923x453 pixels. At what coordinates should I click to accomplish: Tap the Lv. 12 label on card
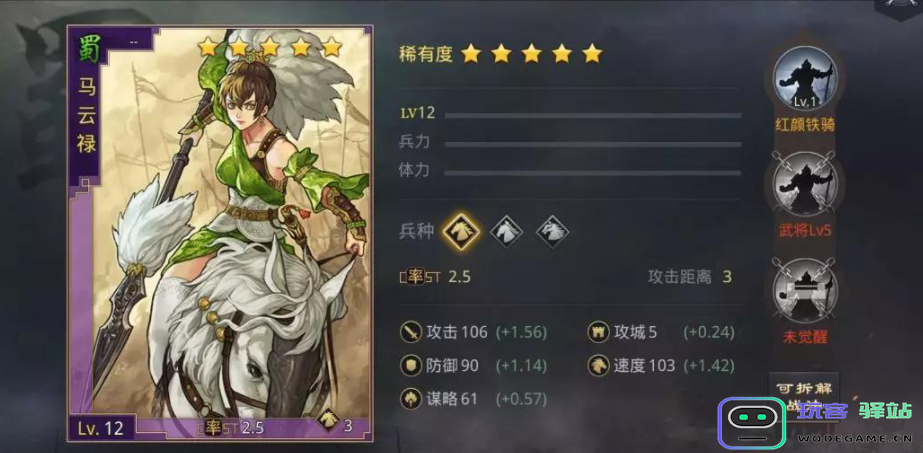coord(99,428)
